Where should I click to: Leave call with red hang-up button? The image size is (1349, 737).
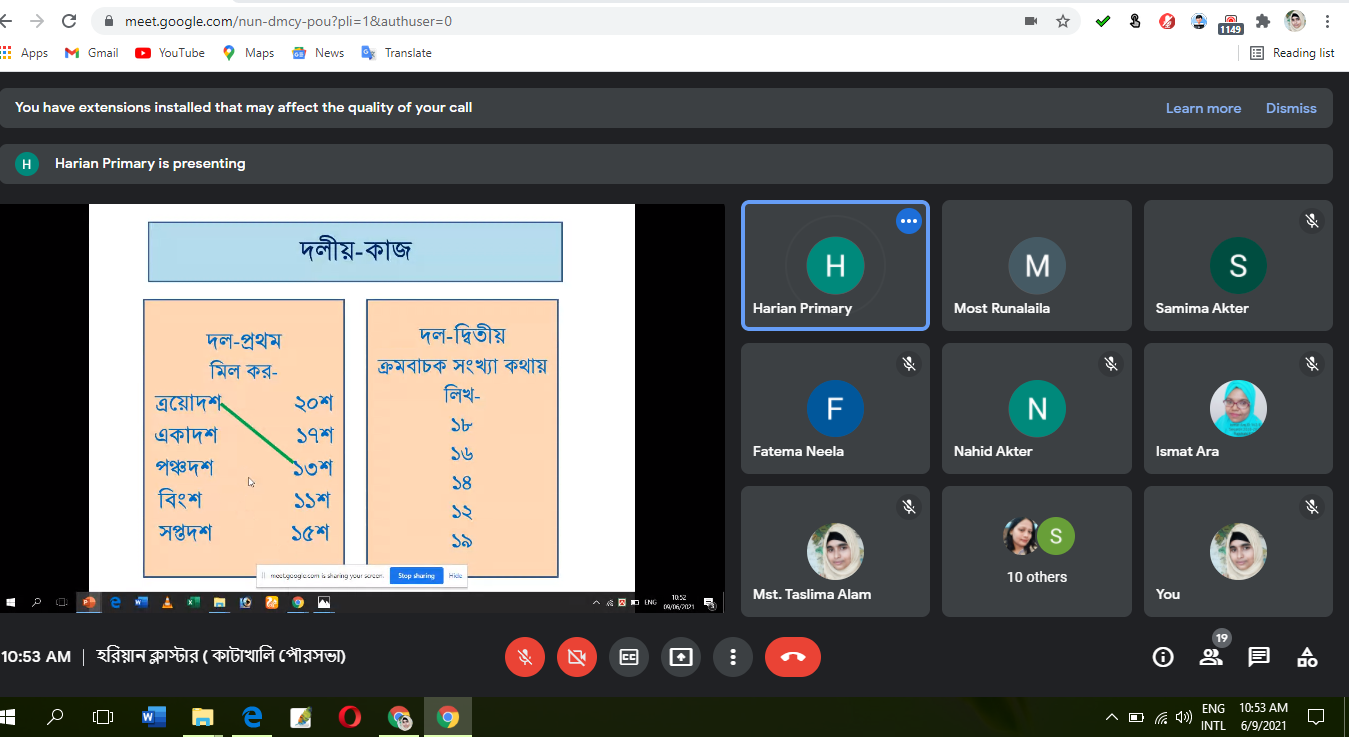[793, 657]
